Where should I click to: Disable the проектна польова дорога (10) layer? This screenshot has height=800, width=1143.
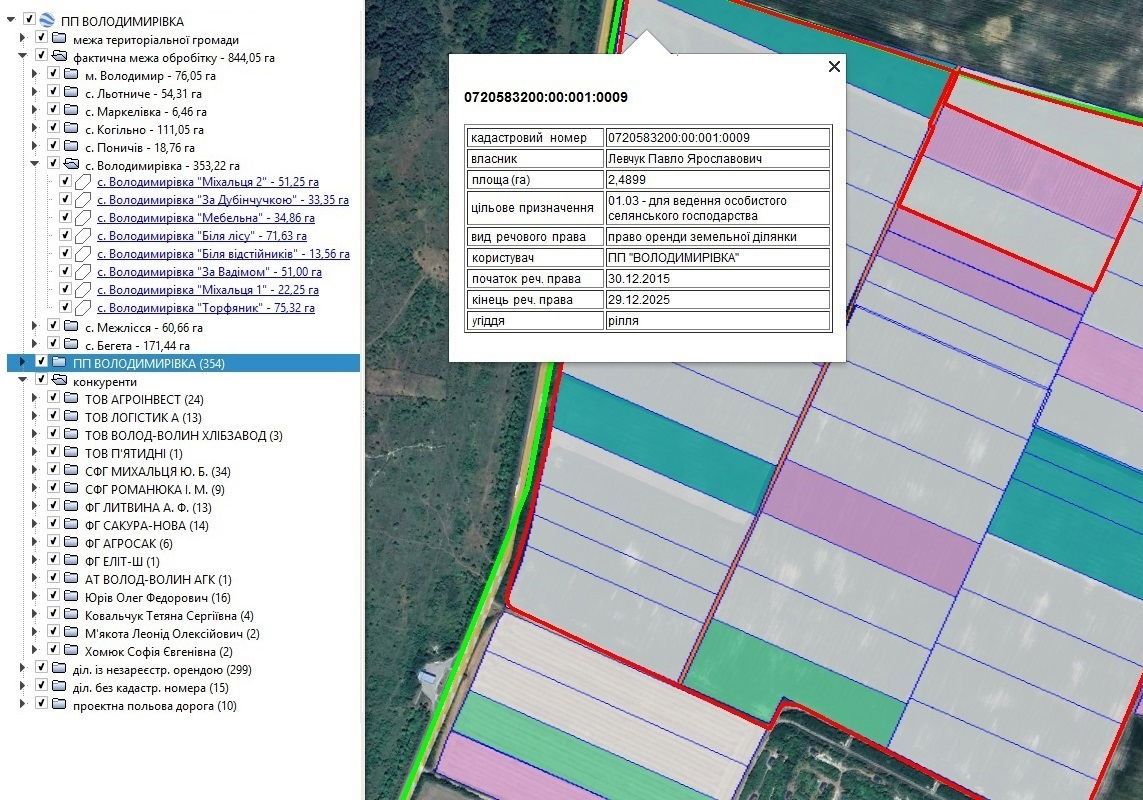tap(41, 705)
